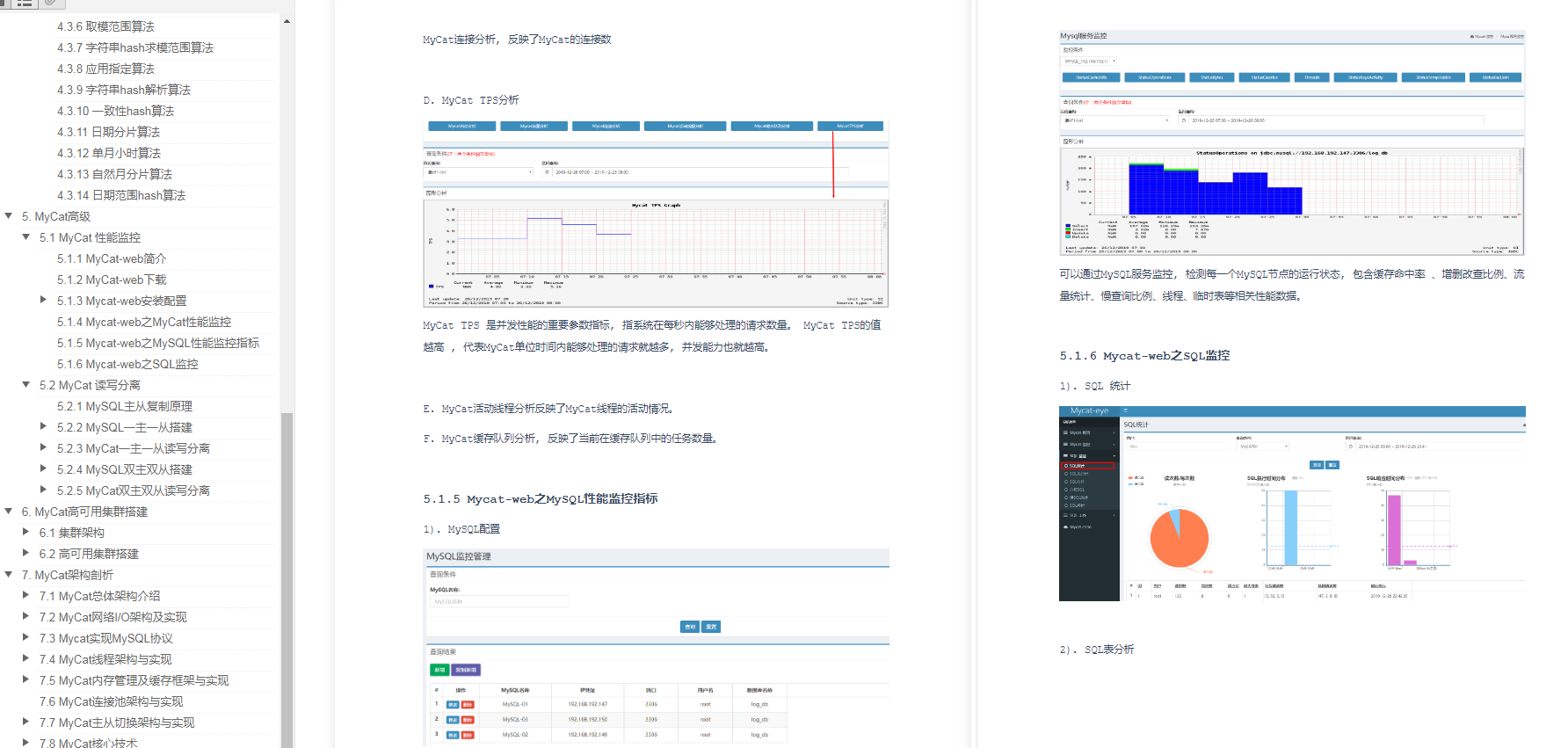Collapse the 5. MyCat高级 section

9,215
